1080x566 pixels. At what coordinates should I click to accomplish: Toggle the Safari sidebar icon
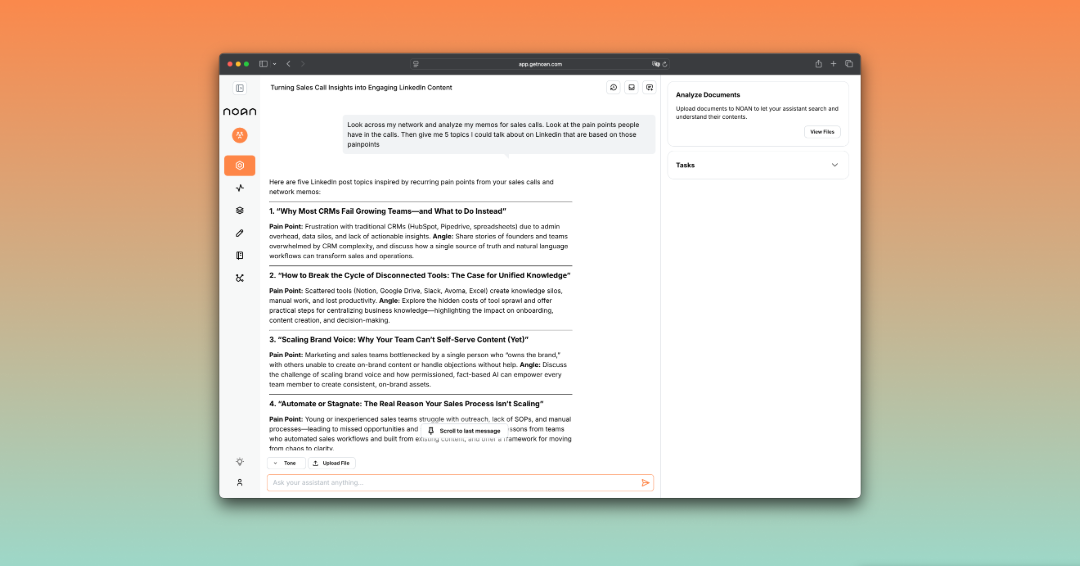(263, 64)
